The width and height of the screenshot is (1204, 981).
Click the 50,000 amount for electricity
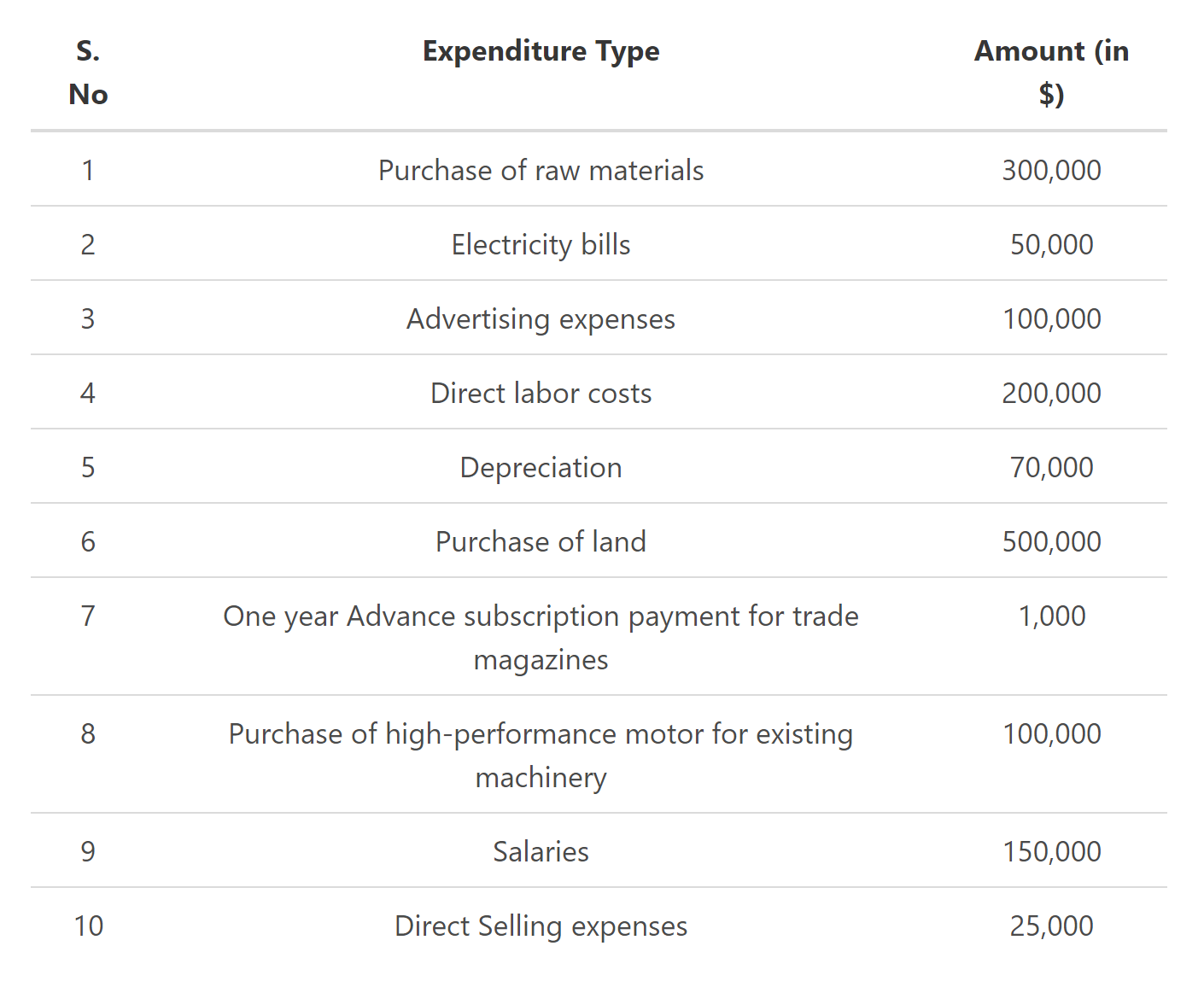tap(1051, 244)
